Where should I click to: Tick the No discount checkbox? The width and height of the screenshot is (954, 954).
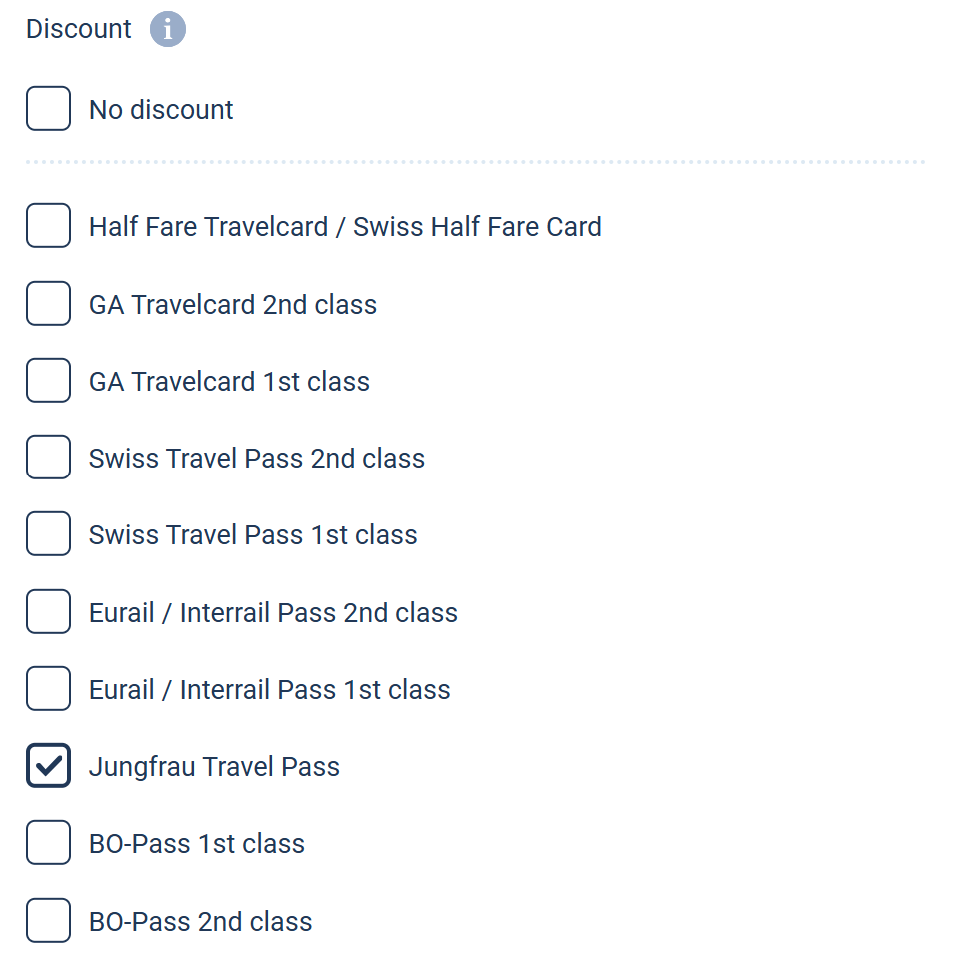48,109
